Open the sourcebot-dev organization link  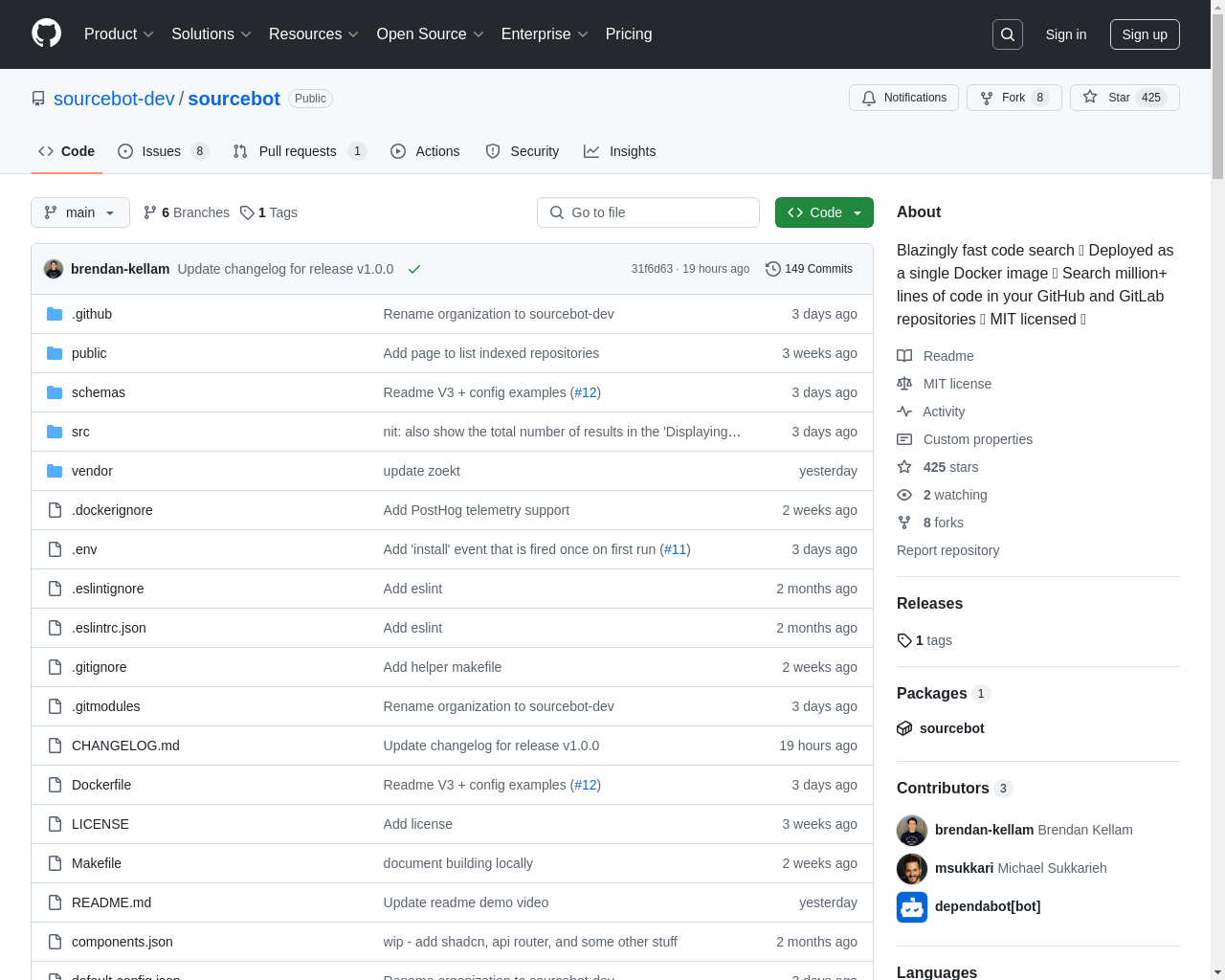pos(114,99)
